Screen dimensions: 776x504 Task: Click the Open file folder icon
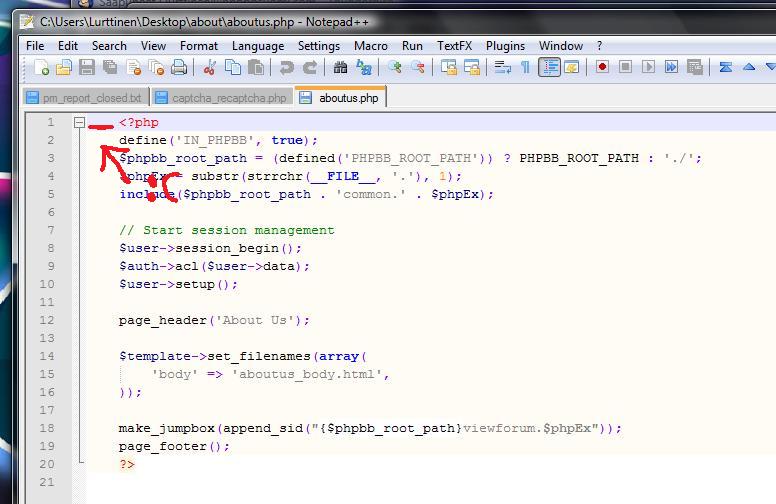pyautogui.click(x=63, y=67)
